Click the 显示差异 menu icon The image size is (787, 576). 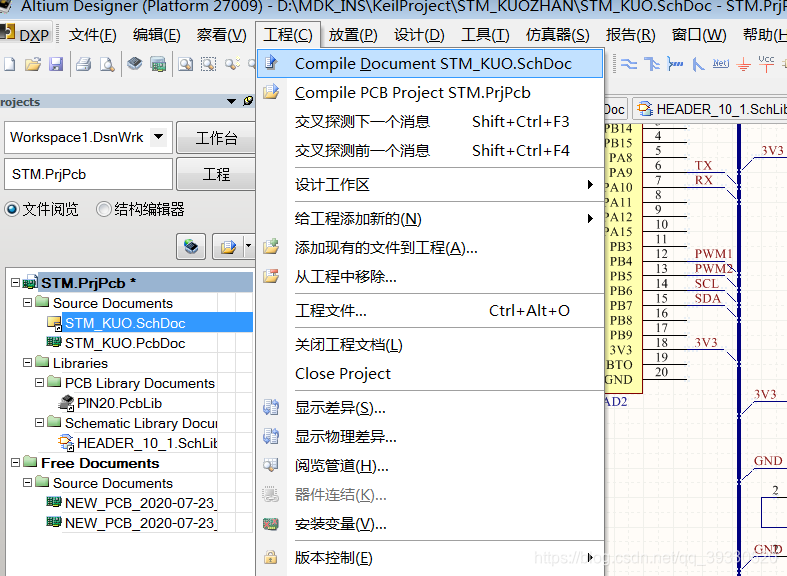(x=271, y=407)
